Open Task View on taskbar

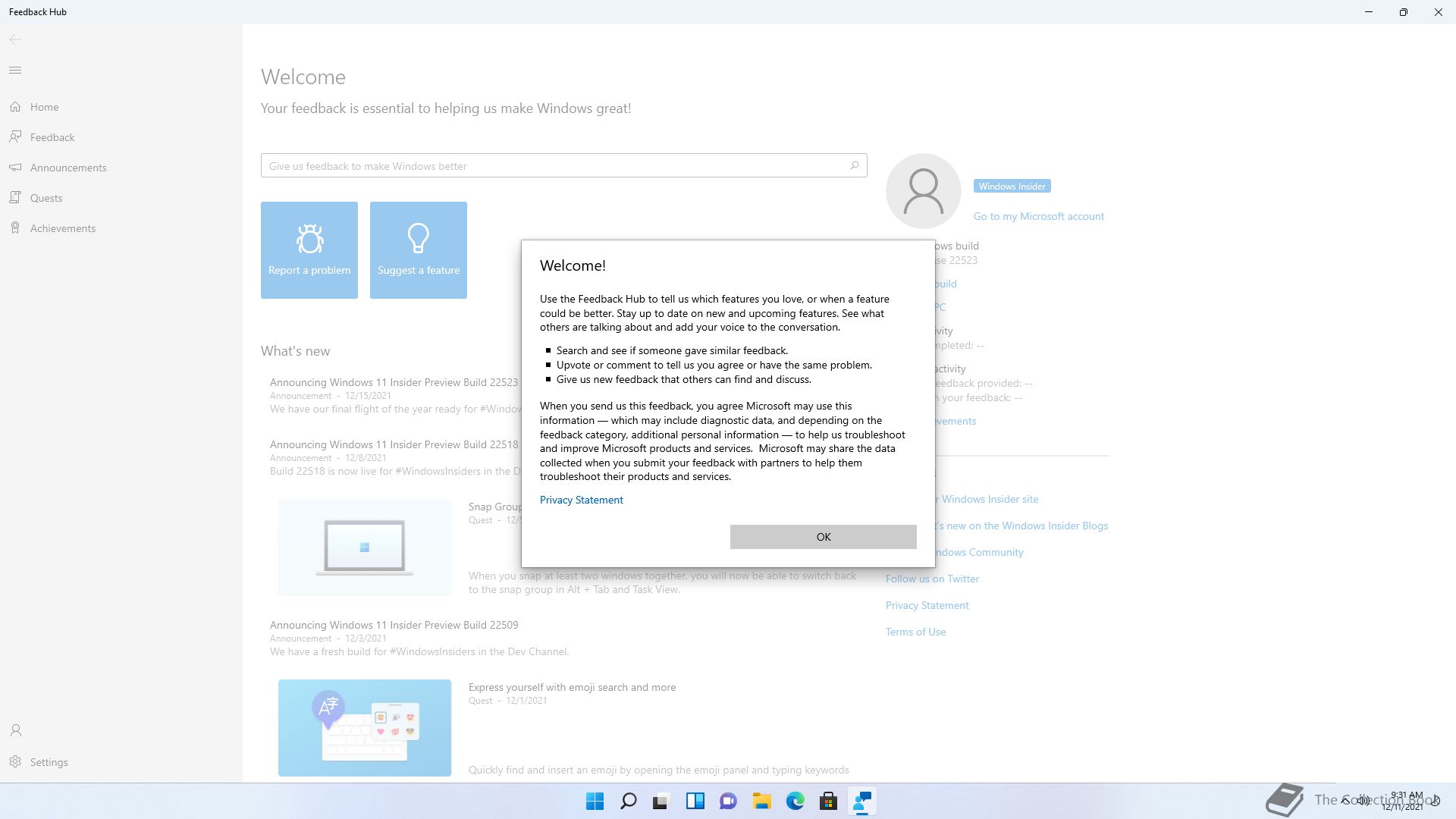coord(661,801)
